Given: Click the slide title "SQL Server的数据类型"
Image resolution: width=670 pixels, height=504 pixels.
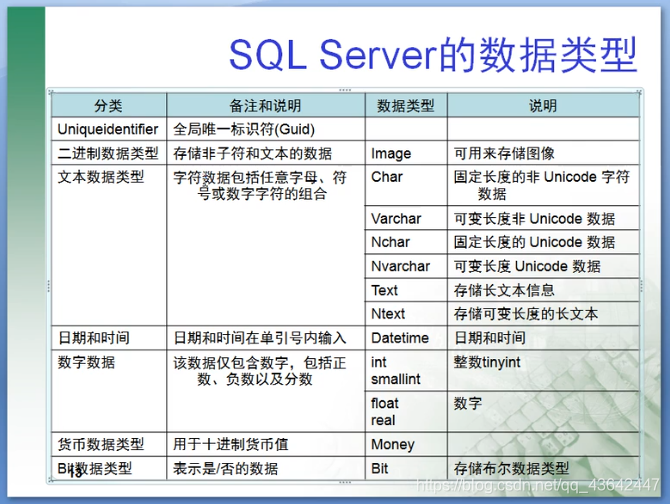Looking at the screenshot, I should tap(433, 55).
